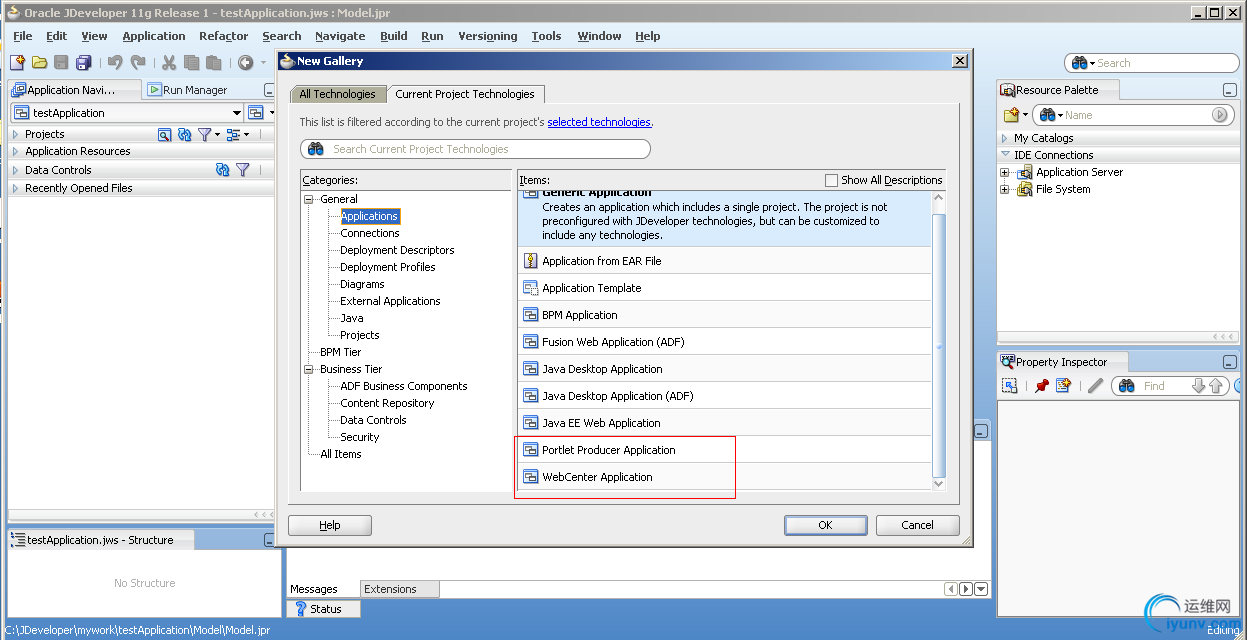Open the Versioning menu
Viewport: 1247px width, 640px height.
[488, 36]
